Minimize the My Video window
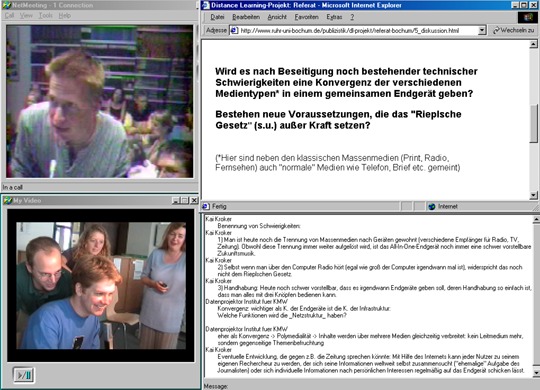The width and height of the screenshot is (540, 390). tap(176, 200)
